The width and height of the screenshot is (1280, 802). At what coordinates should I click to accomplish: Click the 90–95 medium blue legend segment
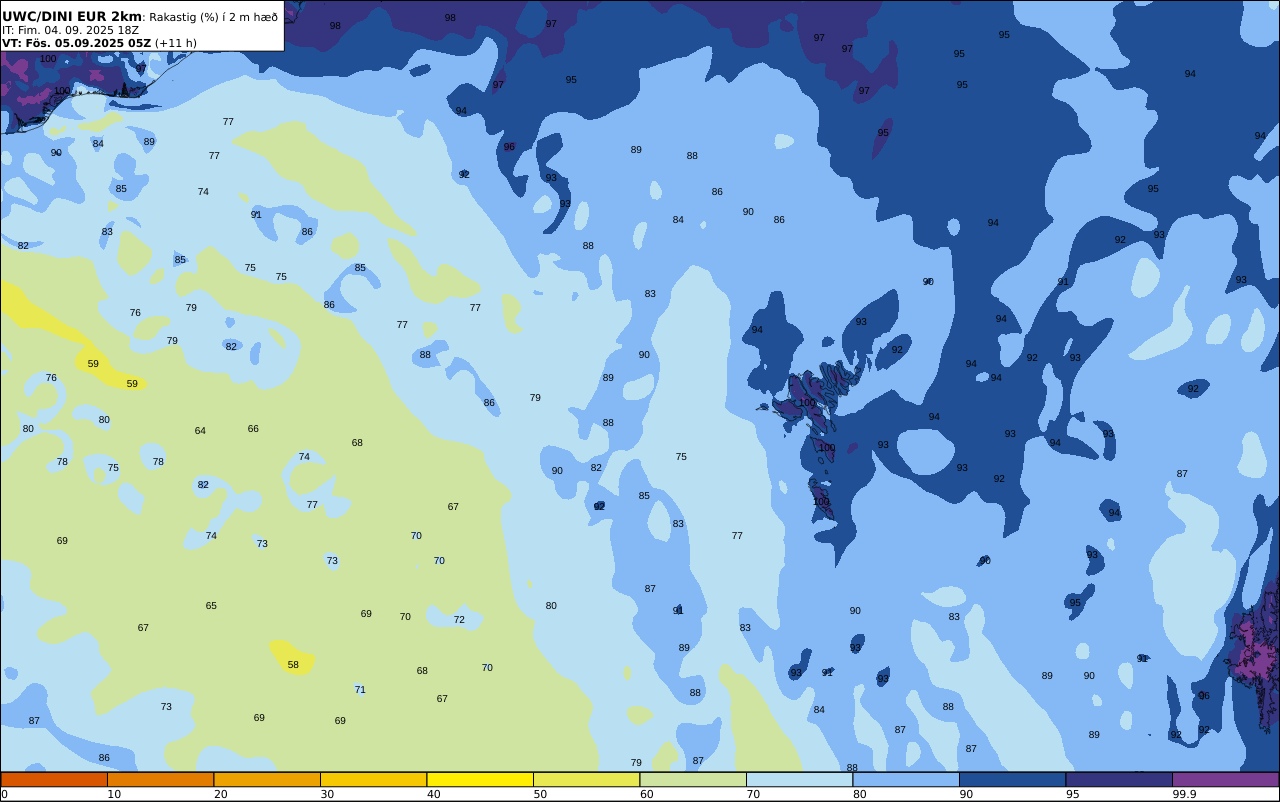point(1012,779)
